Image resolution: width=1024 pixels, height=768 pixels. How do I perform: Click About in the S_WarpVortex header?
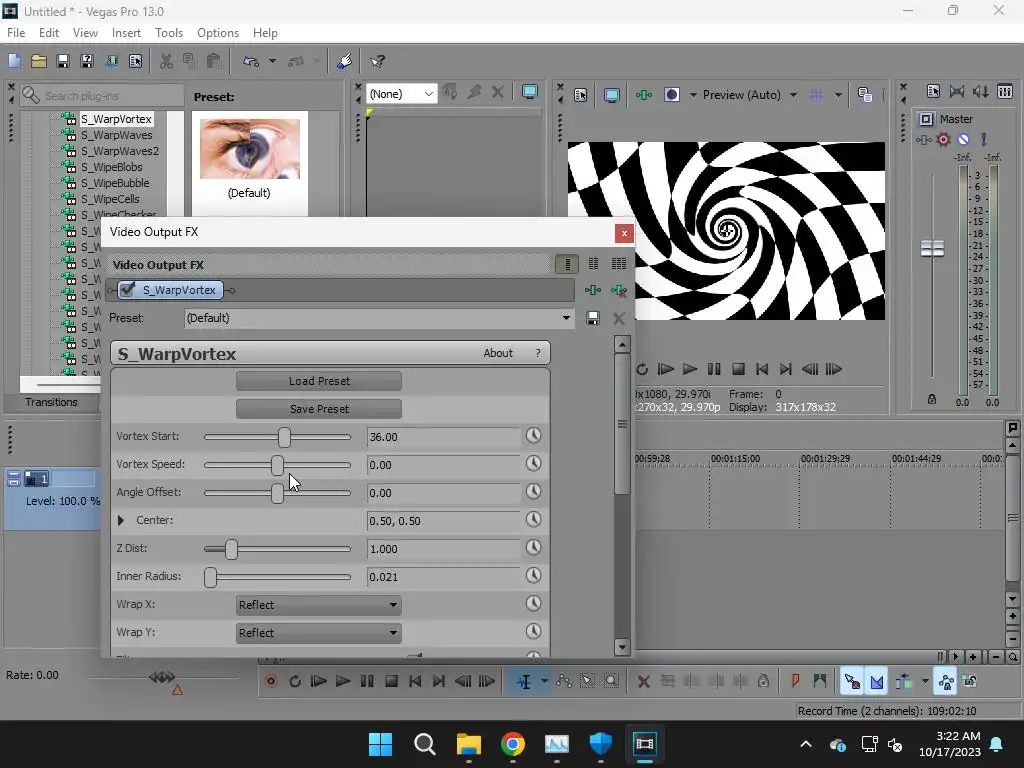click(x=498, y=353)
